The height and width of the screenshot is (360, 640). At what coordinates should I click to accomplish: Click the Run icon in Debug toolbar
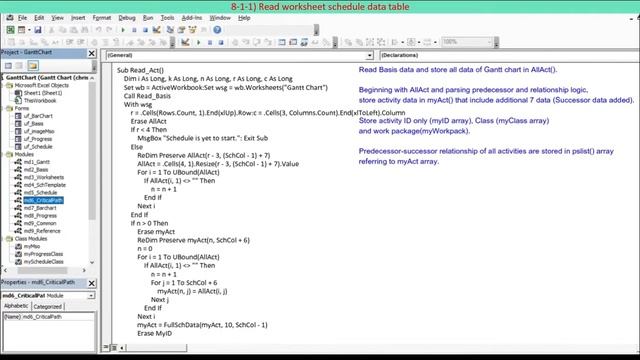199,42
